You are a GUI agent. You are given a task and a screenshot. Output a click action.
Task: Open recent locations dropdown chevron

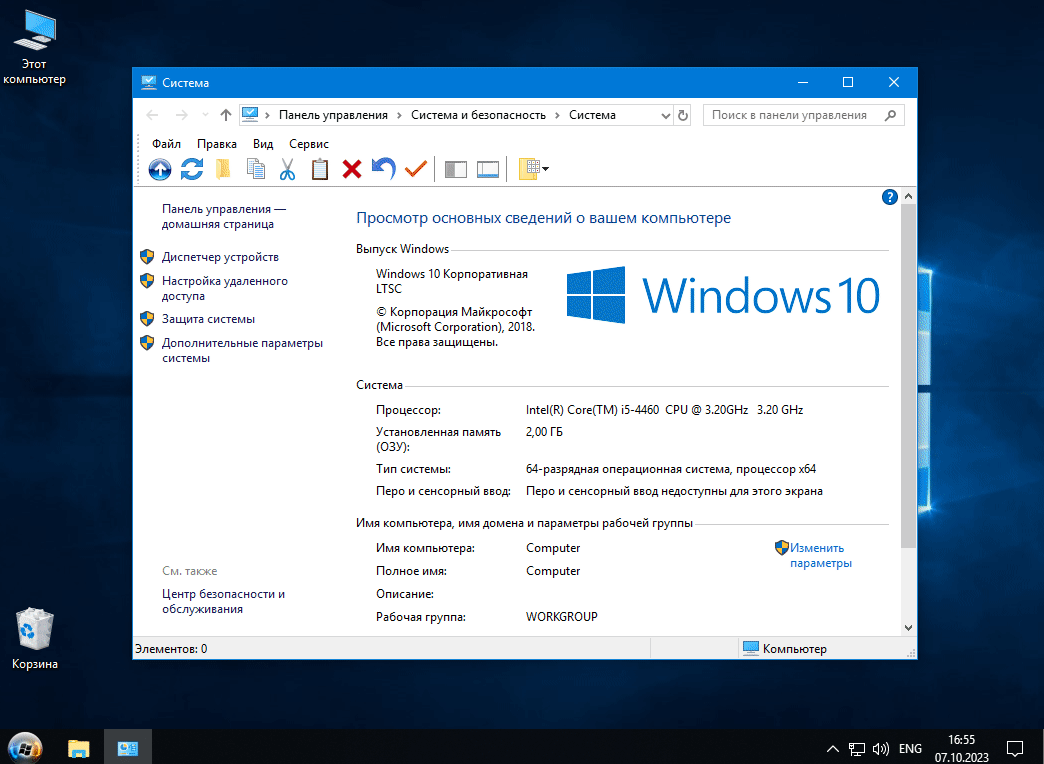click(x=205, y=115)
